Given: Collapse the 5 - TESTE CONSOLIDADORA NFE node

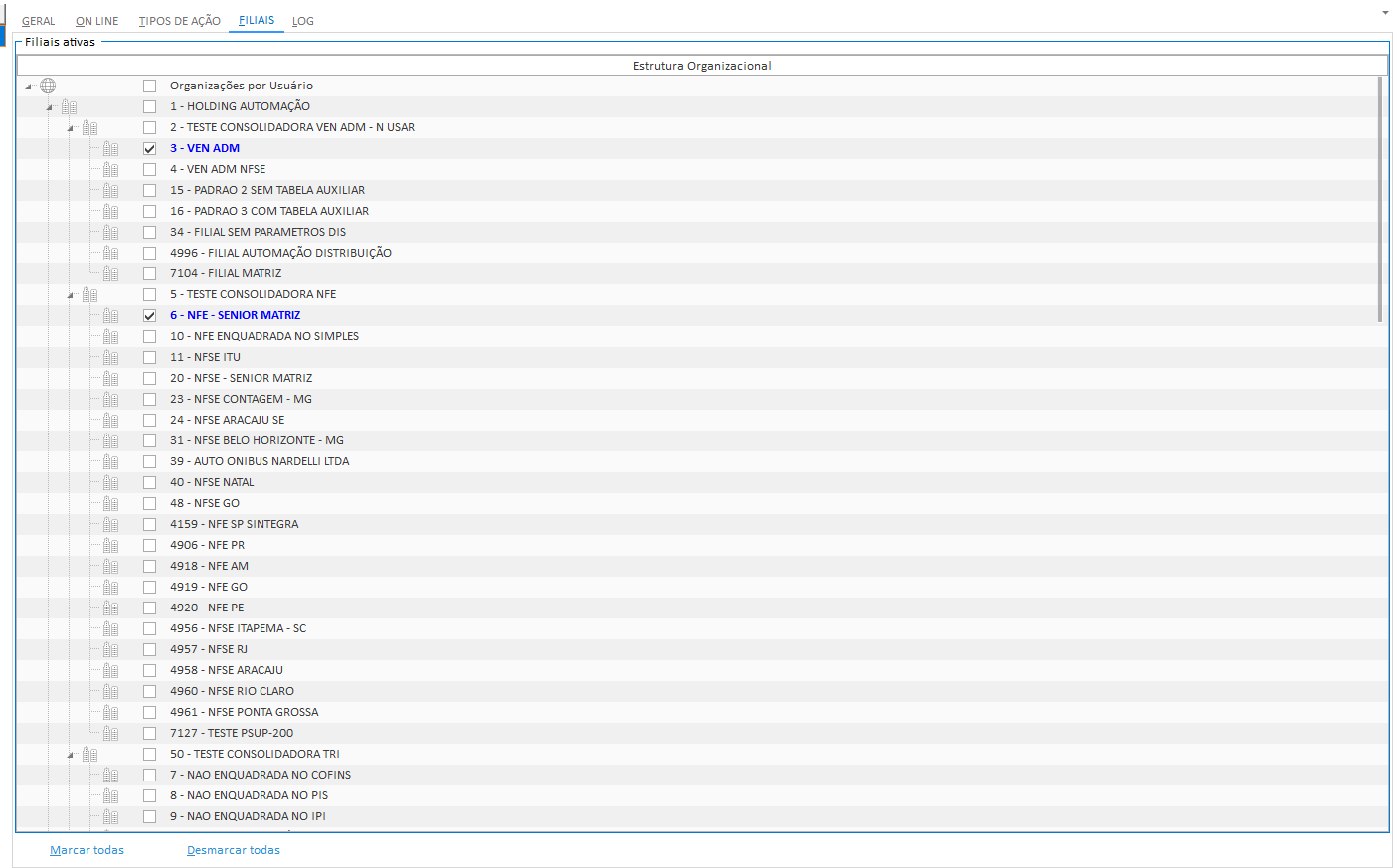Looking at the screenshot, I should pos(71,295).
